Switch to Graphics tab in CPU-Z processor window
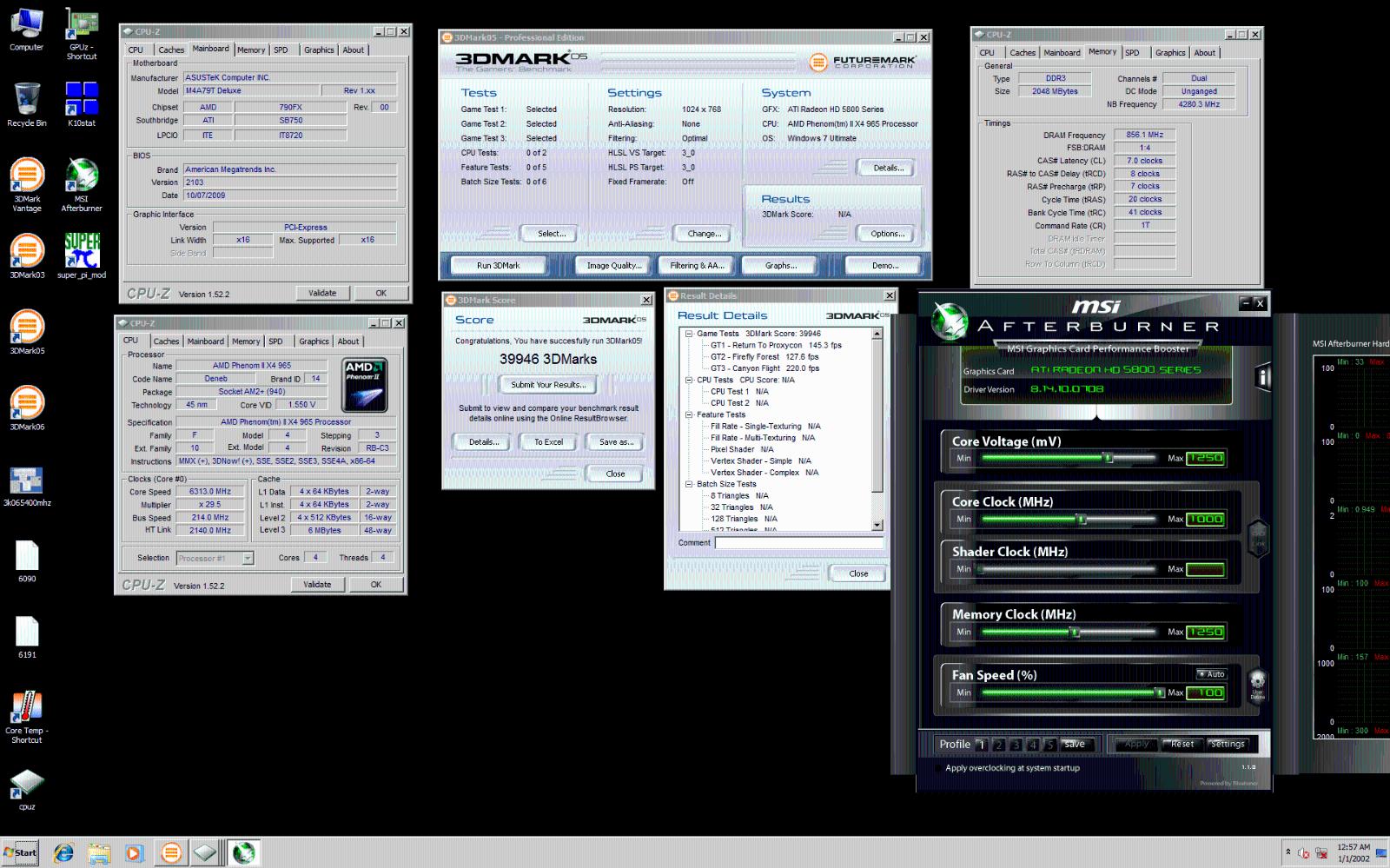Viewport: 1390px width, 868px height. click(x=314, y=341)
